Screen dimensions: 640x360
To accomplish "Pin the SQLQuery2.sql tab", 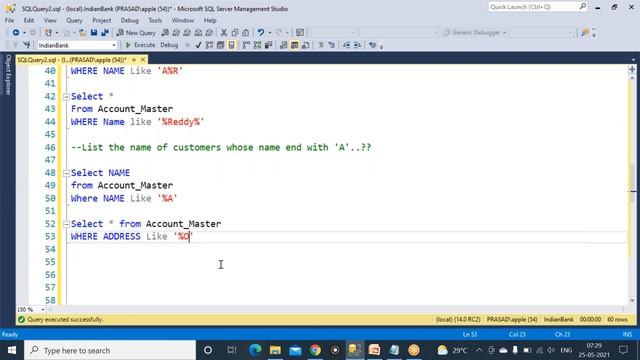I will tap(133, 60).
